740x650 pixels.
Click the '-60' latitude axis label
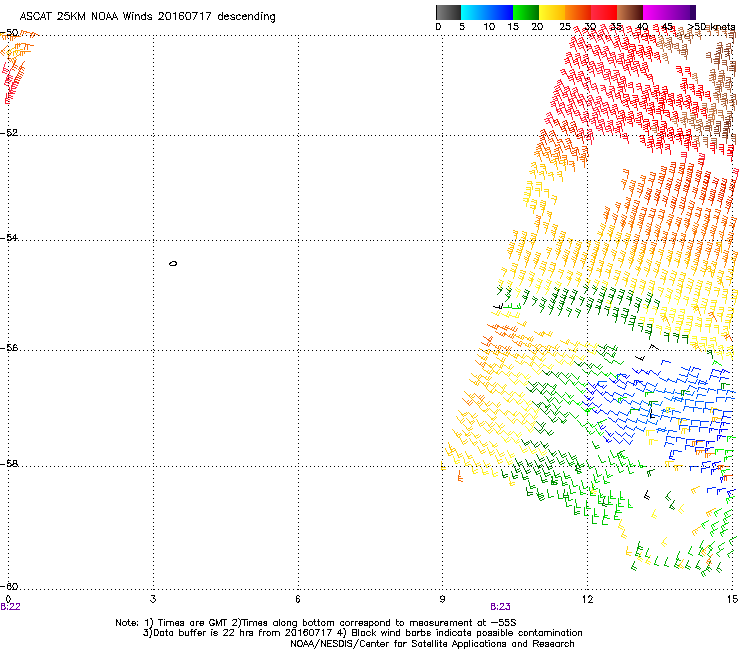tap(9, 587)
